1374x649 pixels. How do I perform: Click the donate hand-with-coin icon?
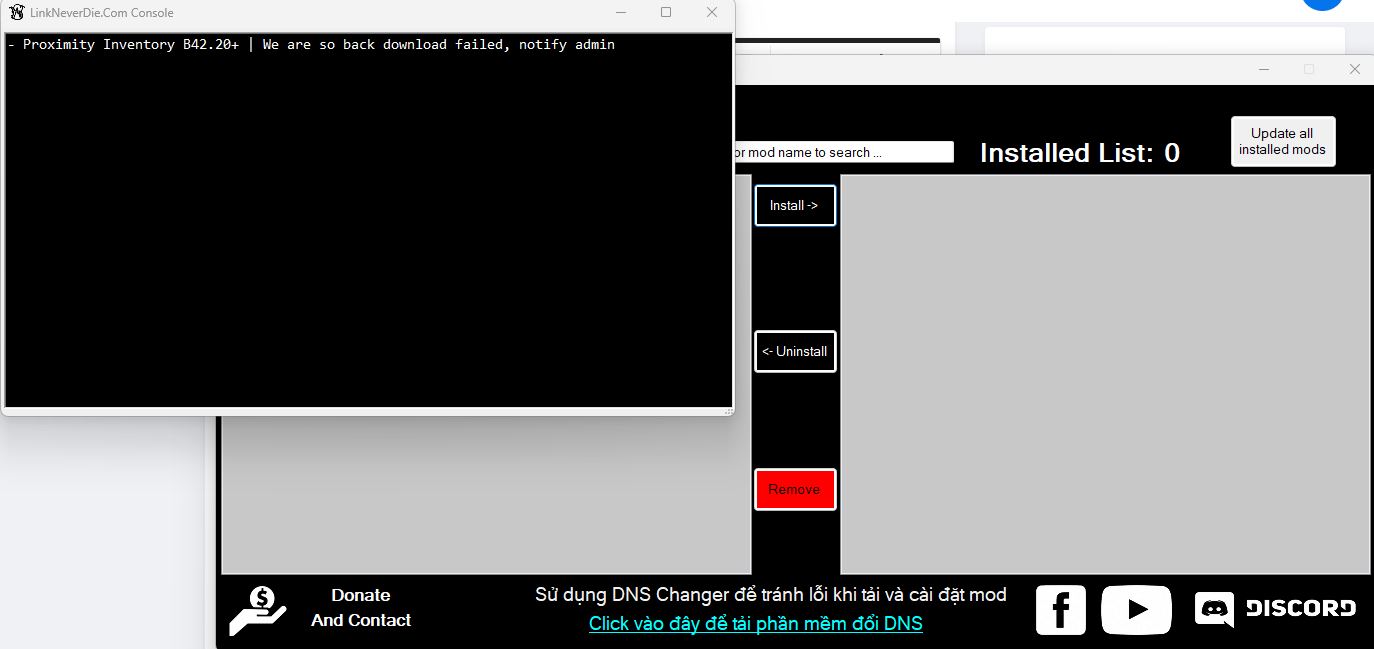pos(258,611)
